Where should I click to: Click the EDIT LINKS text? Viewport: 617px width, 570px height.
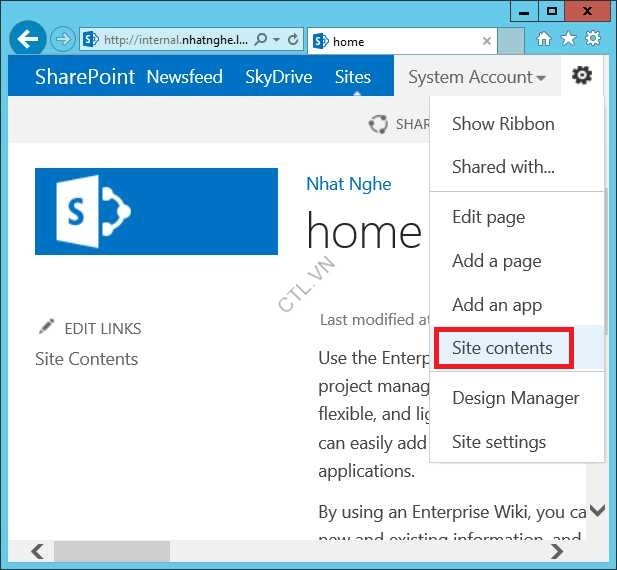(x=103, y=328)
